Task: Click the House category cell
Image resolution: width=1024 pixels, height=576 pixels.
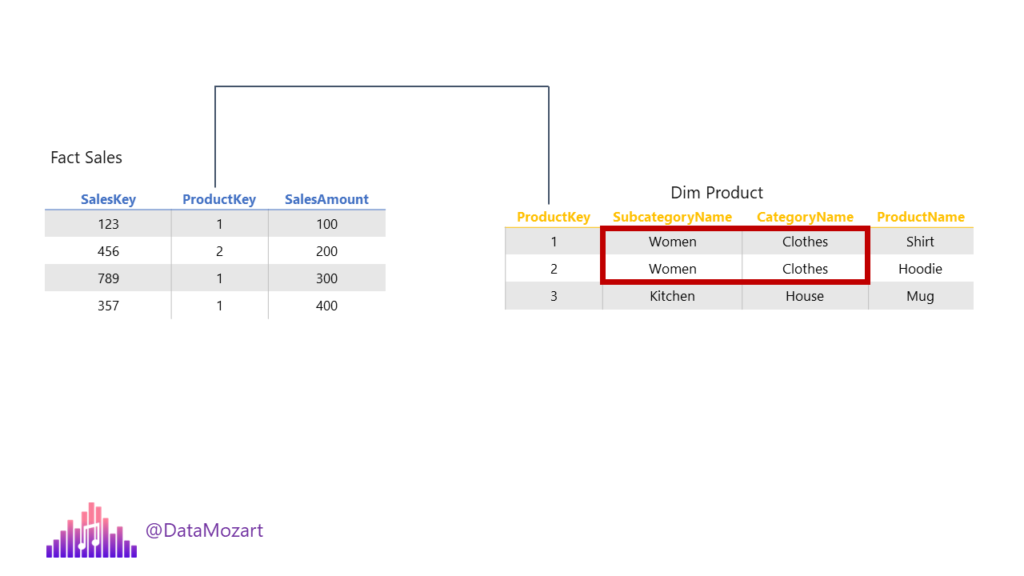Action: point(805,296)
